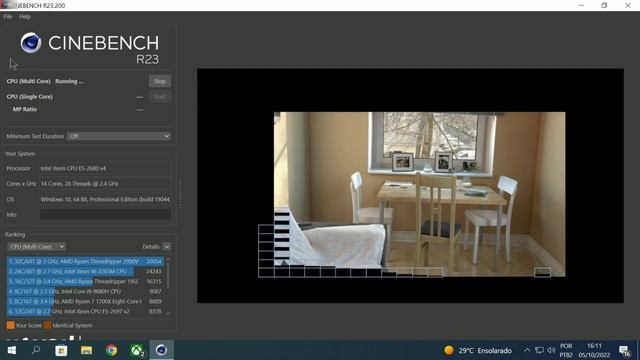This screenshot has height=360, width=640.
Task: Click the POR PTB2 language indicator
Action: [566, 350]
